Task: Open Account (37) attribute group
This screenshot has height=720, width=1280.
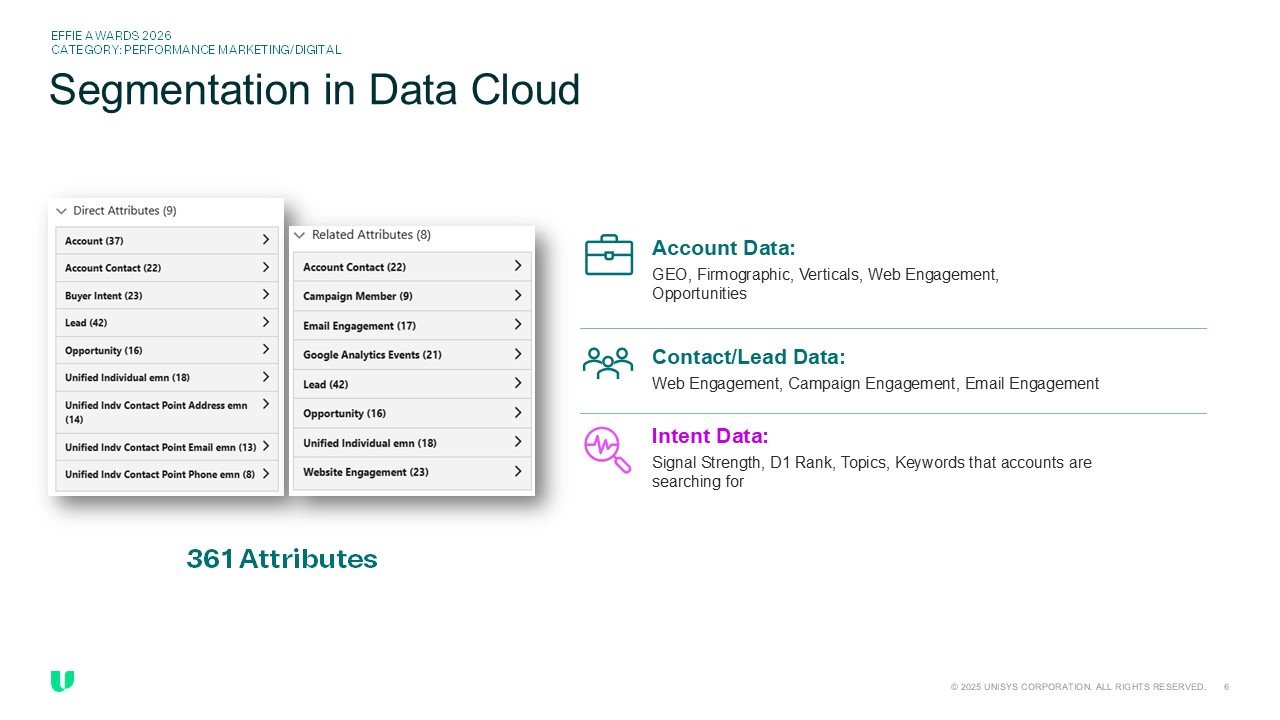Action: tap(166, 241)
